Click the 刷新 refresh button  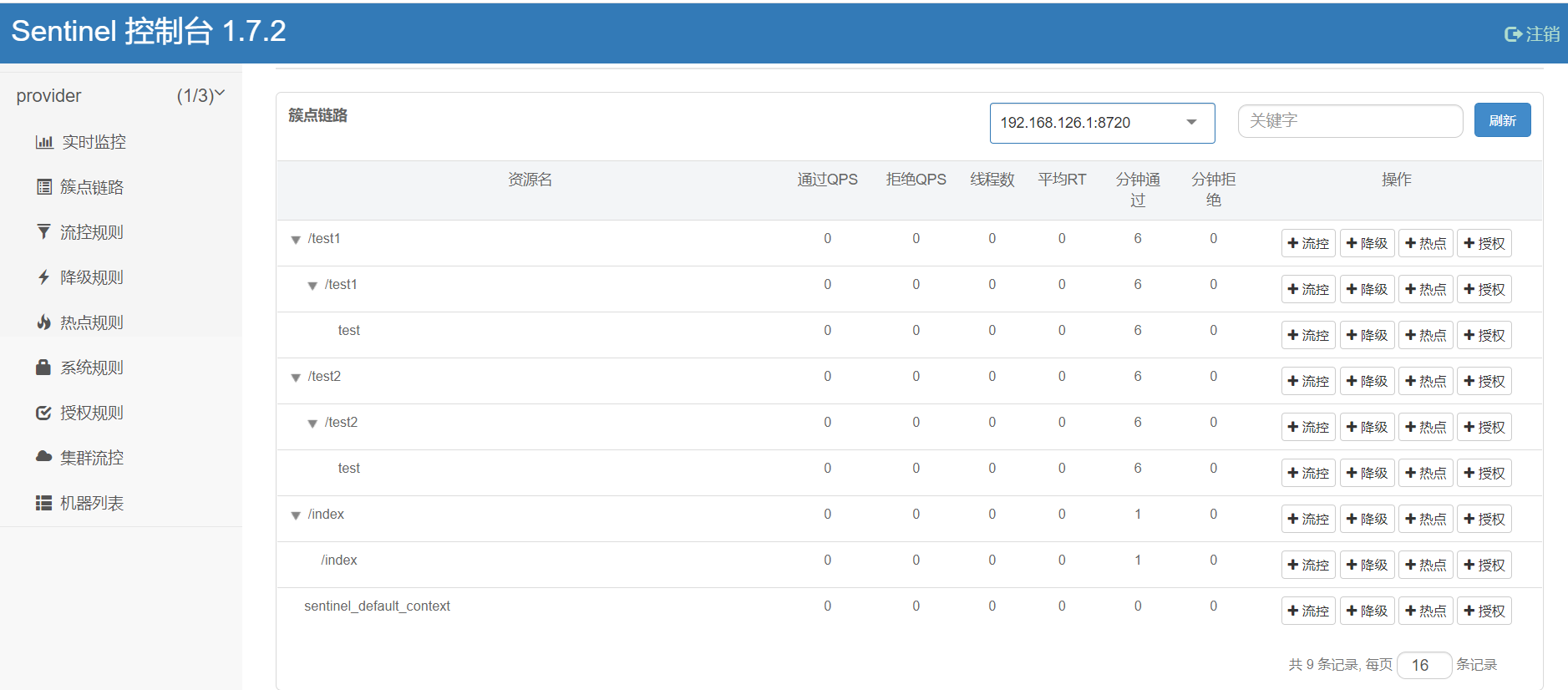point(1502,120)
